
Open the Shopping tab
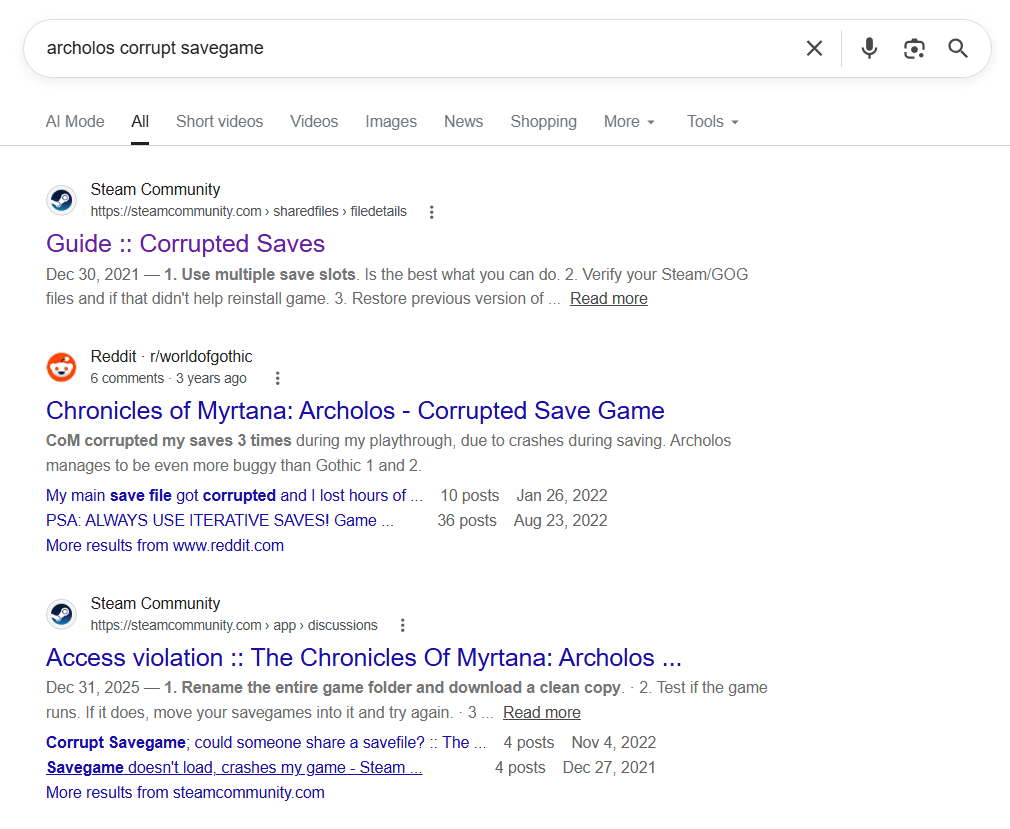544,121
